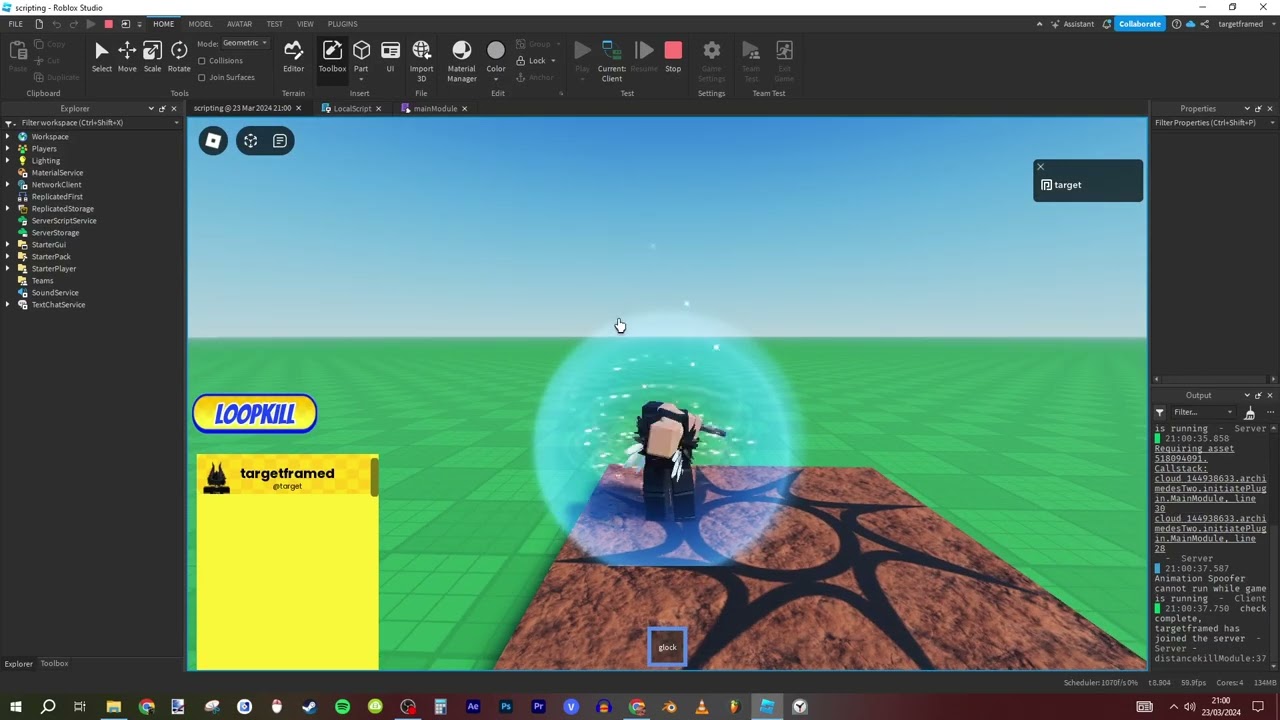Expand the ReplicatedStorage node
Screen dimensions: 1280x720
(8, 209)
